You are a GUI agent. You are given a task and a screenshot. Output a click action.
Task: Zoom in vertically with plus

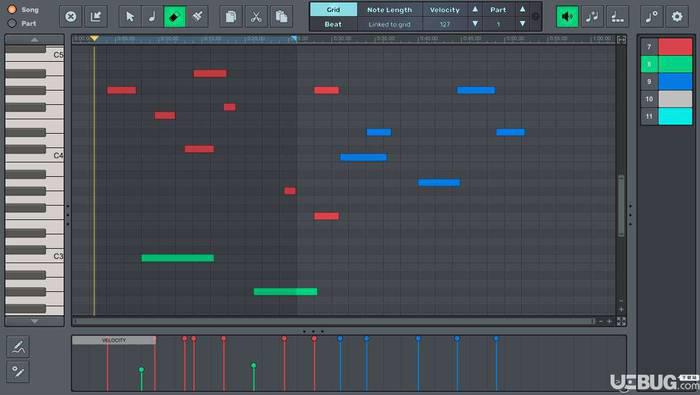[621, 309]
